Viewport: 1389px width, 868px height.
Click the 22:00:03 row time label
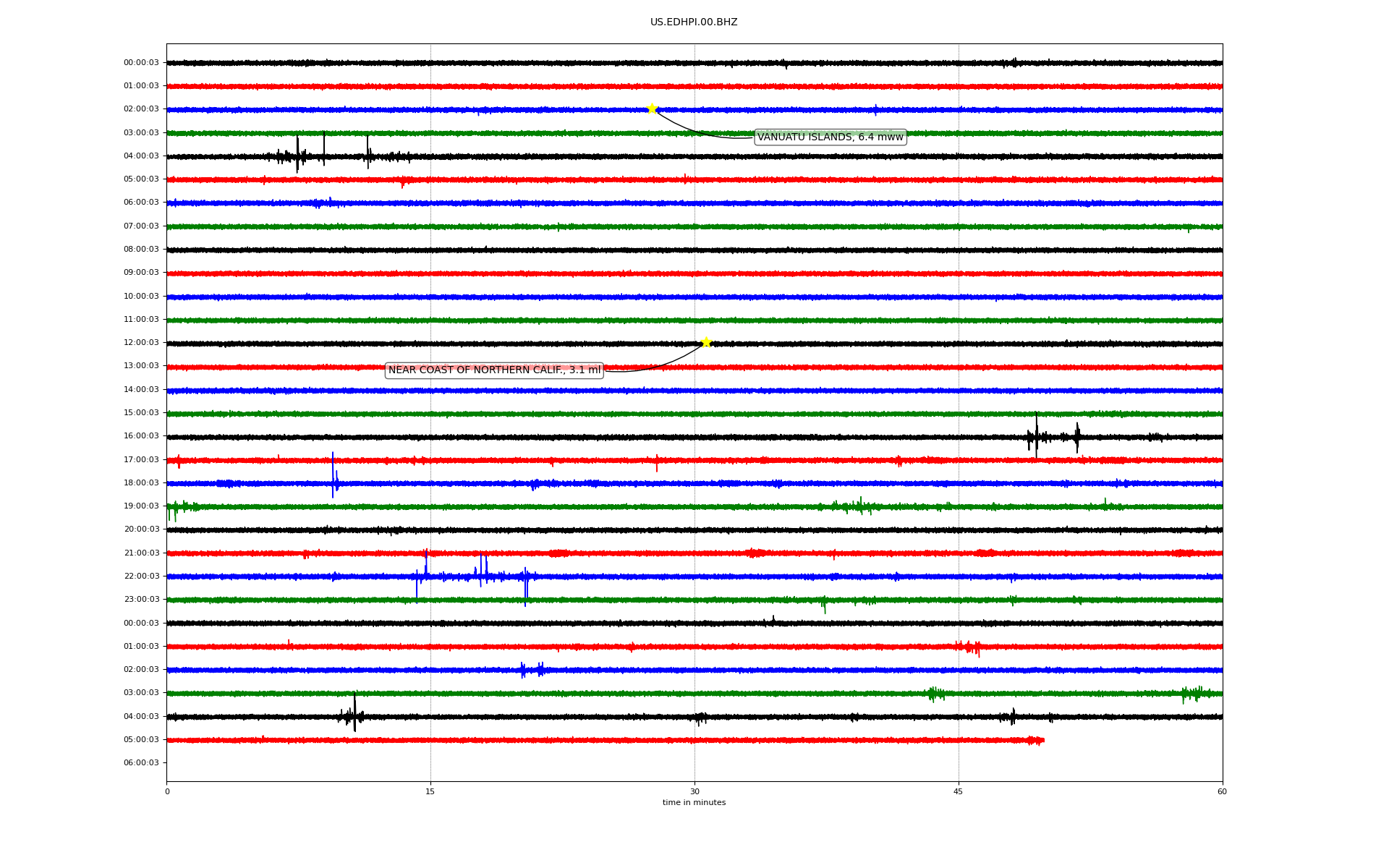141,576
